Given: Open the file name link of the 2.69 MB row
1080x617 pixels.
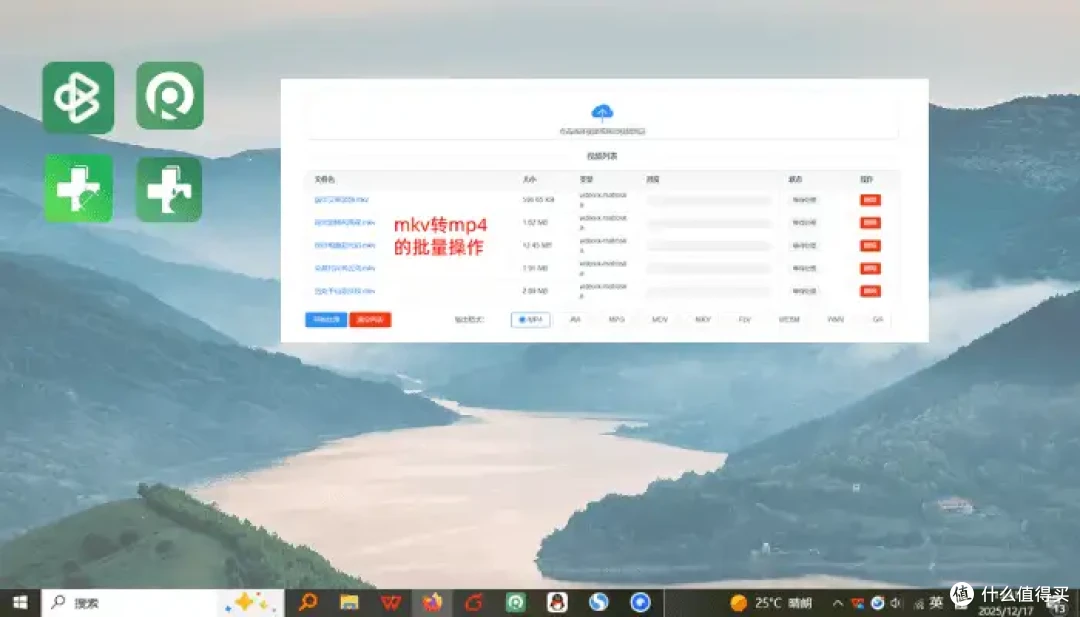Looking at the screenshot, I should coord(344,291).
